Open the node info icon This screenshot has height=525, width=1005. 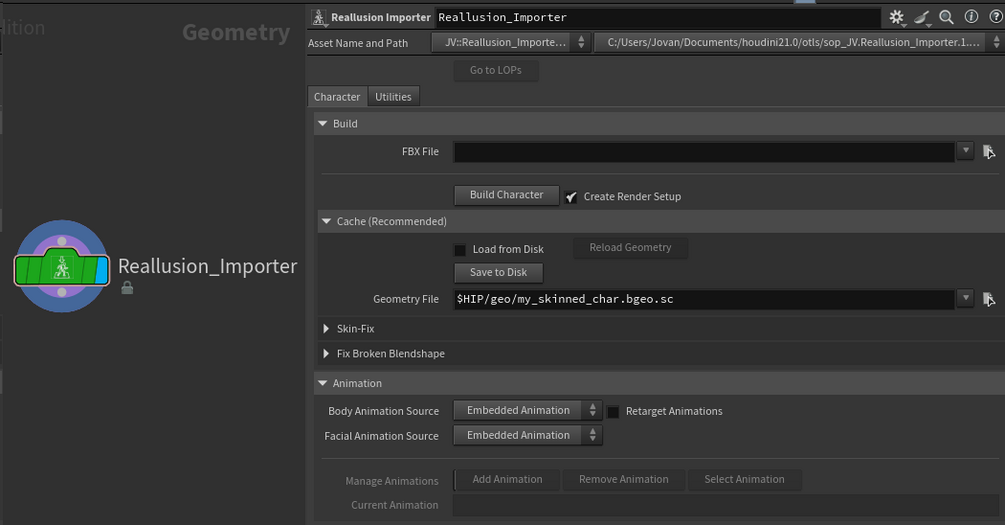972,17
